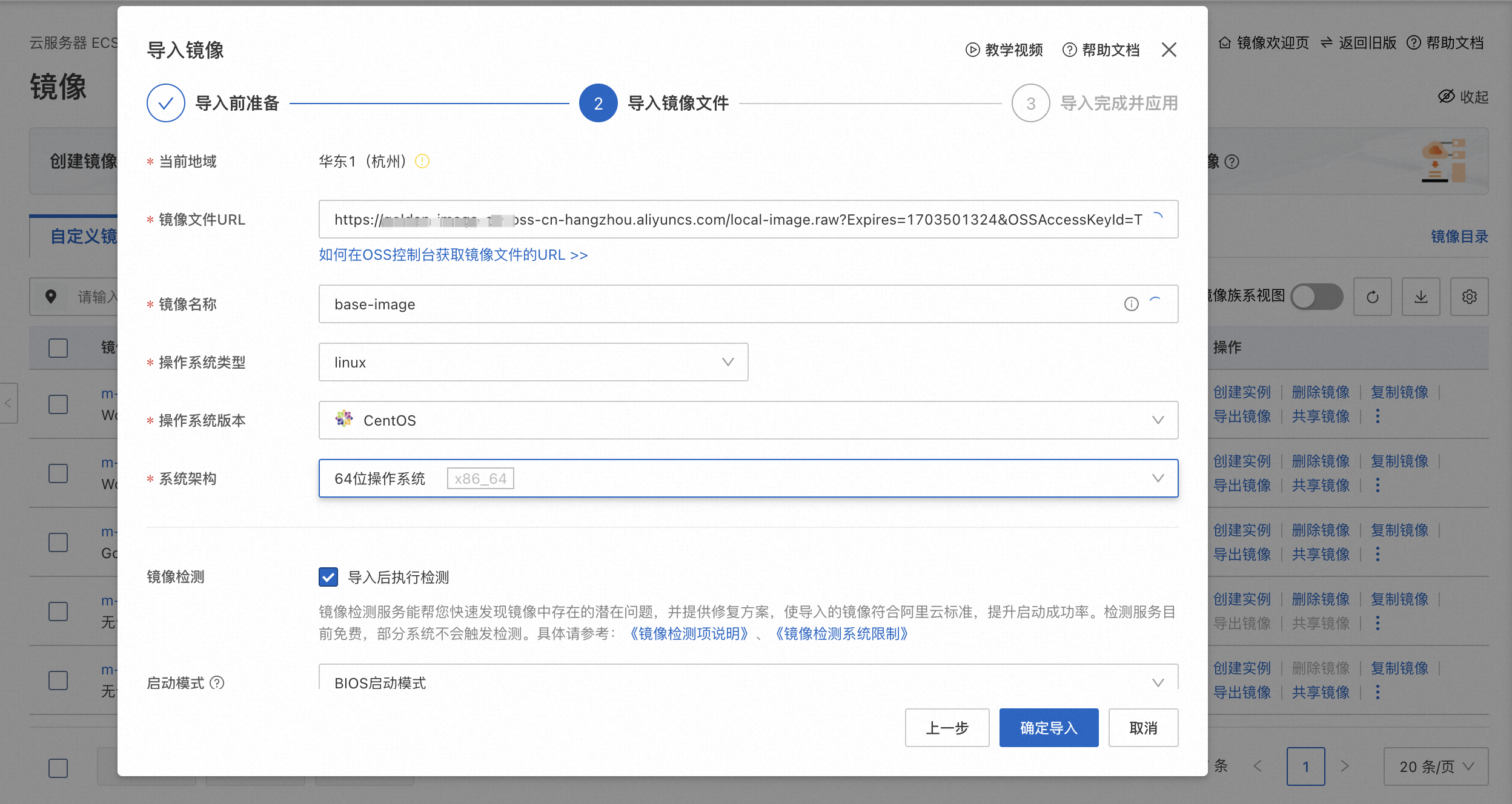Click the help icon beside 启动模式
The image size is (1512, 804).
click(217, 683)
